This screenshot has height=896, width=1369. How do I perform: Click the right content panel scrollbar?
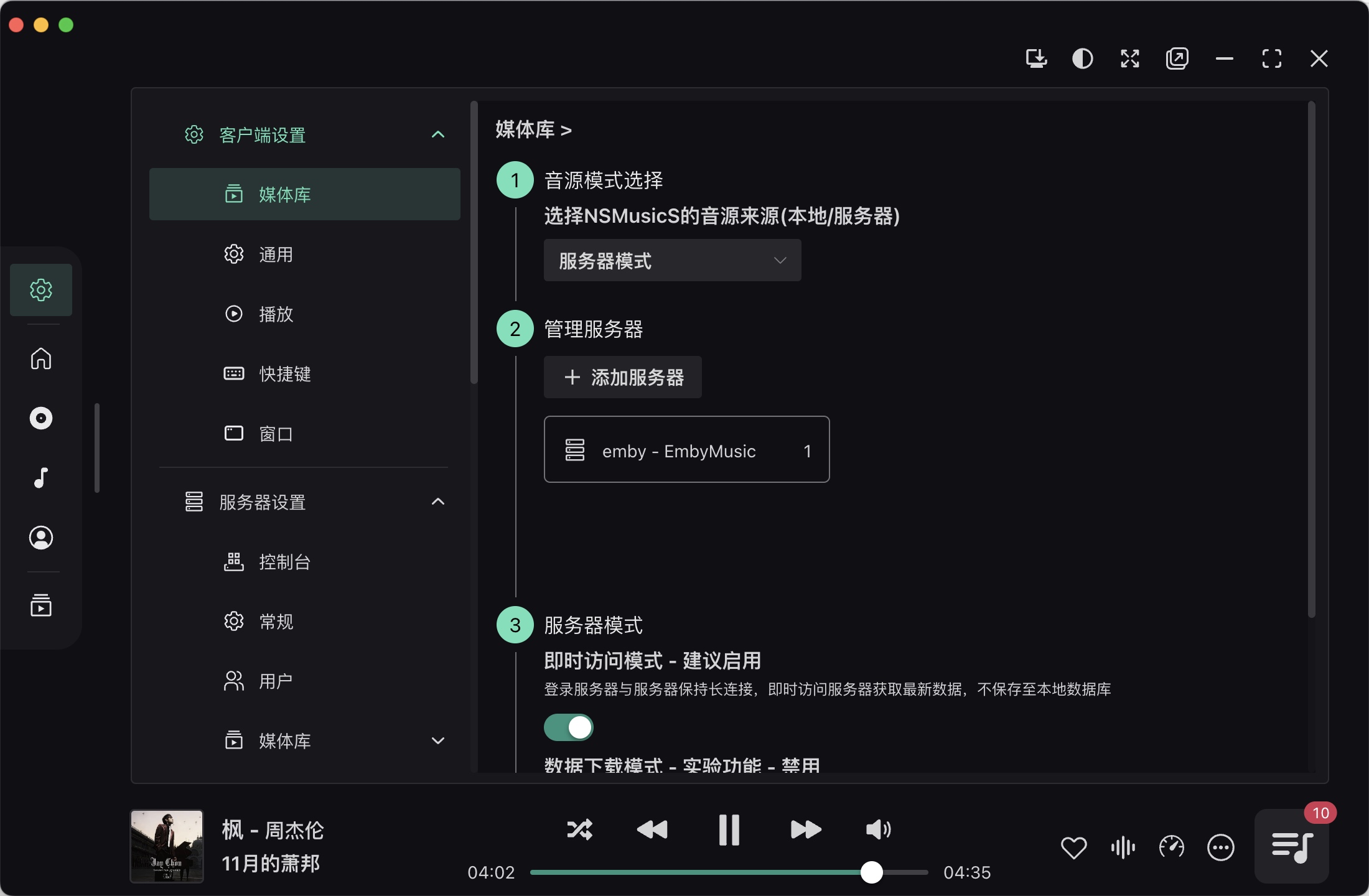point(1312,359)
